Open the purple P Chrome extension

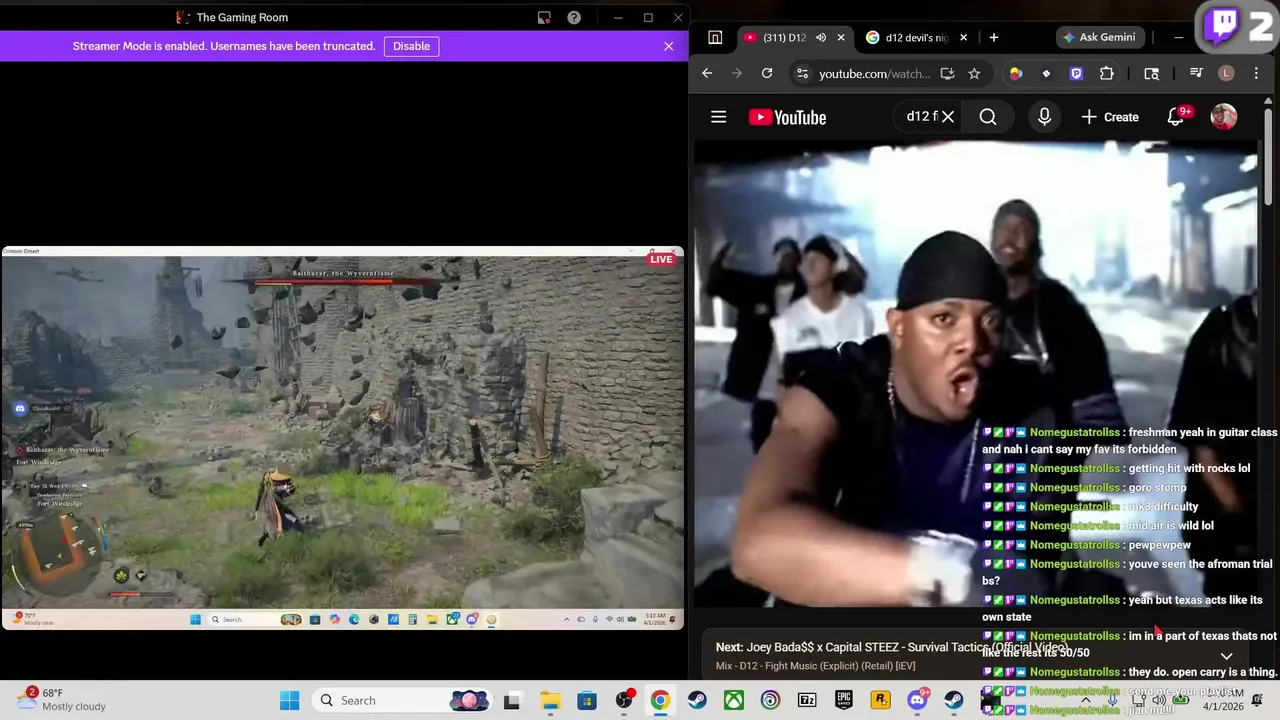[1076, 73]
